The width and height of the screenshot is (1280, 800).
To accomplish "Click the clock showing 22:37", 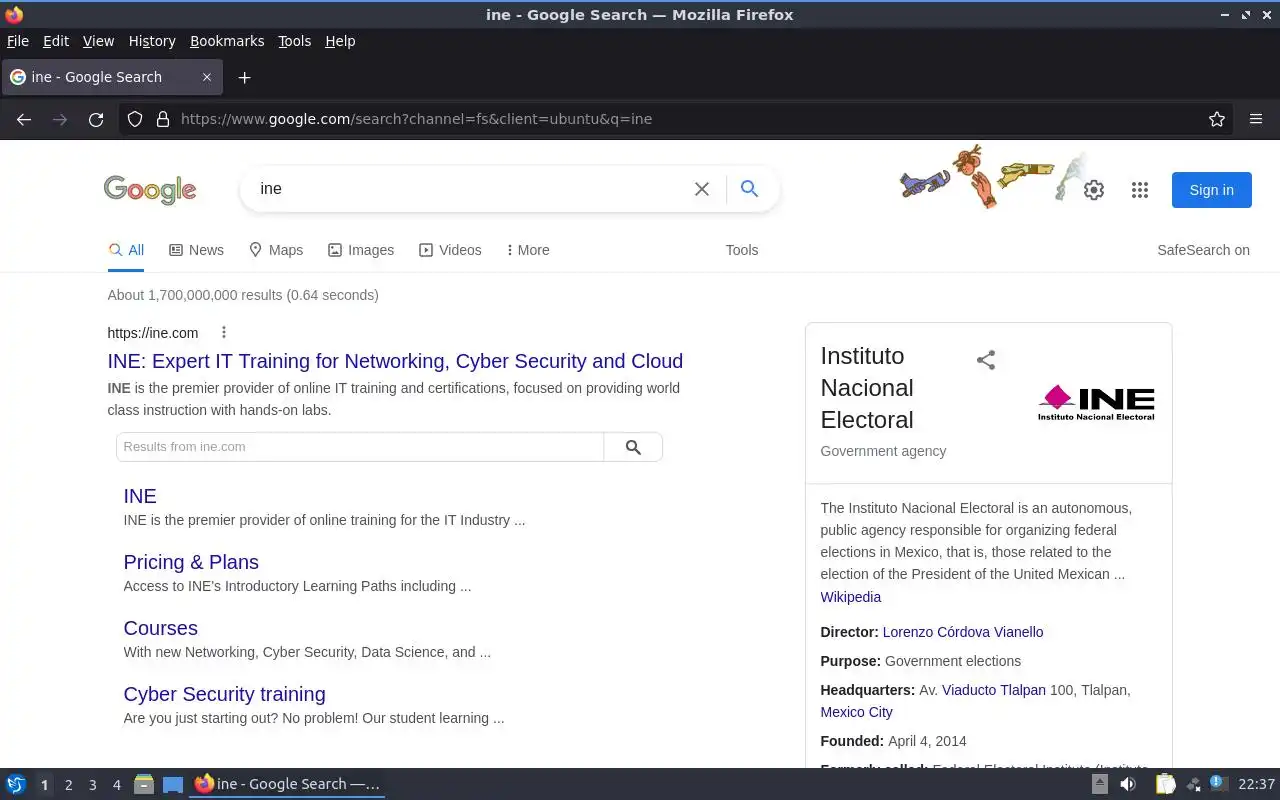I will [1256, 785].
